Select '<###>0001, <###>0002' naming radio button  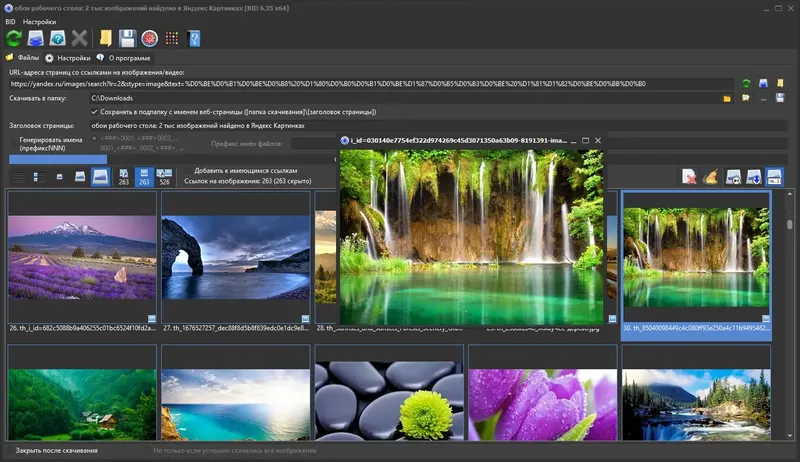pyautogui.click(x=94, y=138)
